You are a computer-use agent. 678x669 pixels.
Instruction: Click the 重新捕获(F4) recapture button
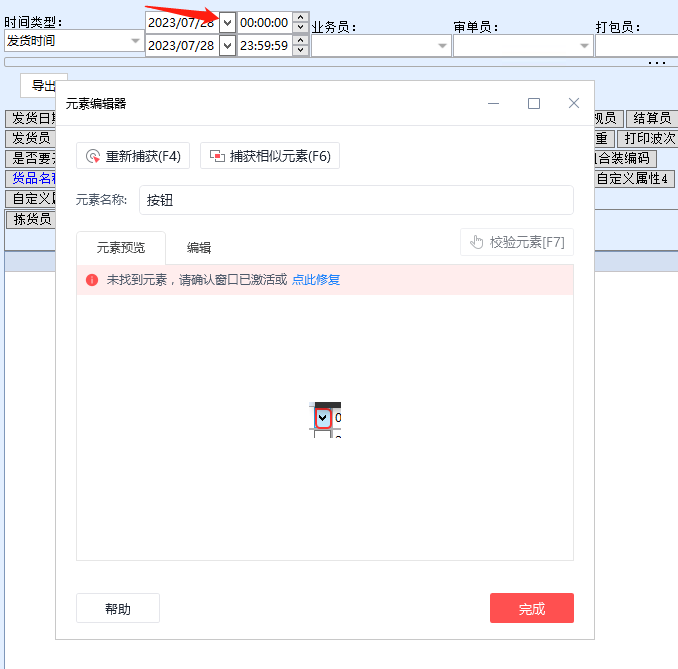click(133, 156)
